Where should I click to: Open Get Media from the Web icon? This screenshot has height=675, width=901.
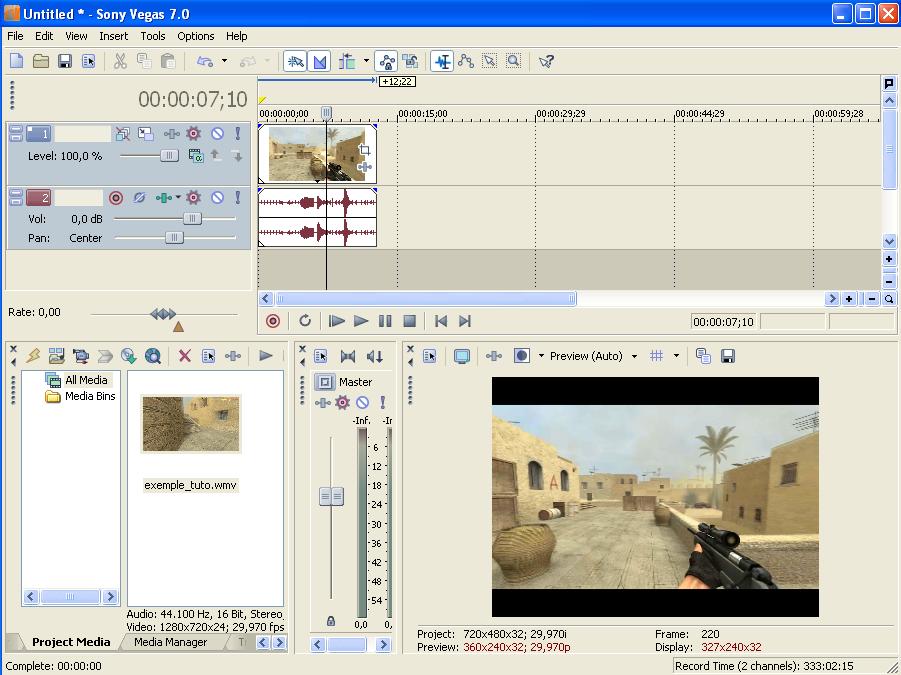pyautogui.click(x=153, y=356)
